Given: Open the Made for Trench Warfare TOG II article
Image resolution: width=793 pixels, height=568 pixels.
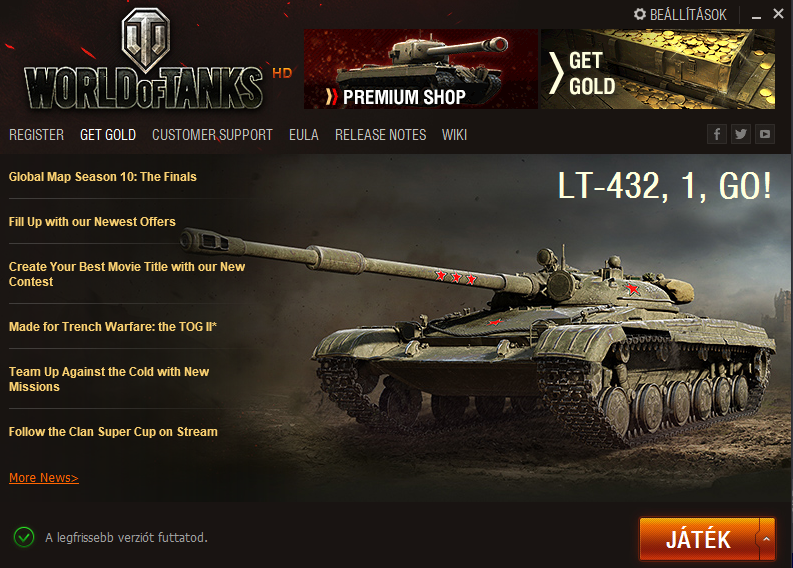Looking at the screenshot, I should (113, 327).
